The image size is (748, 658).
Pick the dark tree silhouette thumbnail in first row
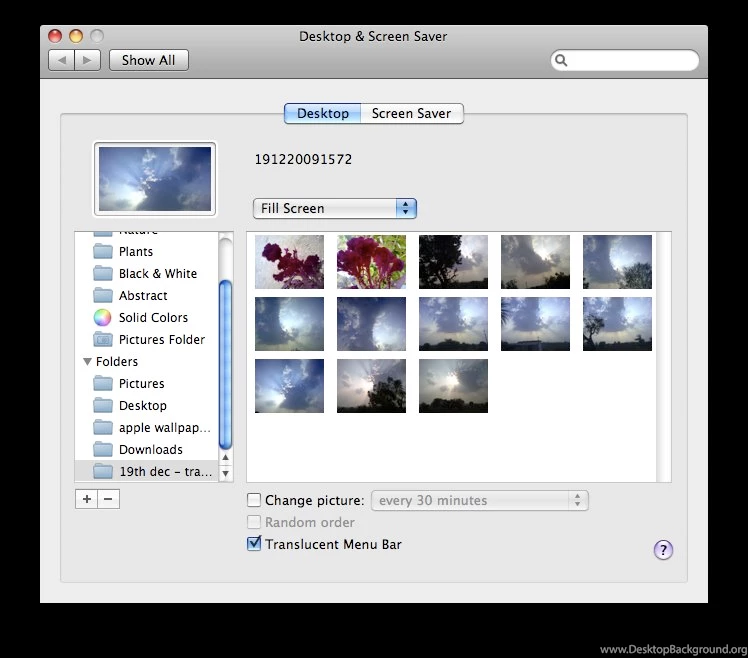(453, 261)
